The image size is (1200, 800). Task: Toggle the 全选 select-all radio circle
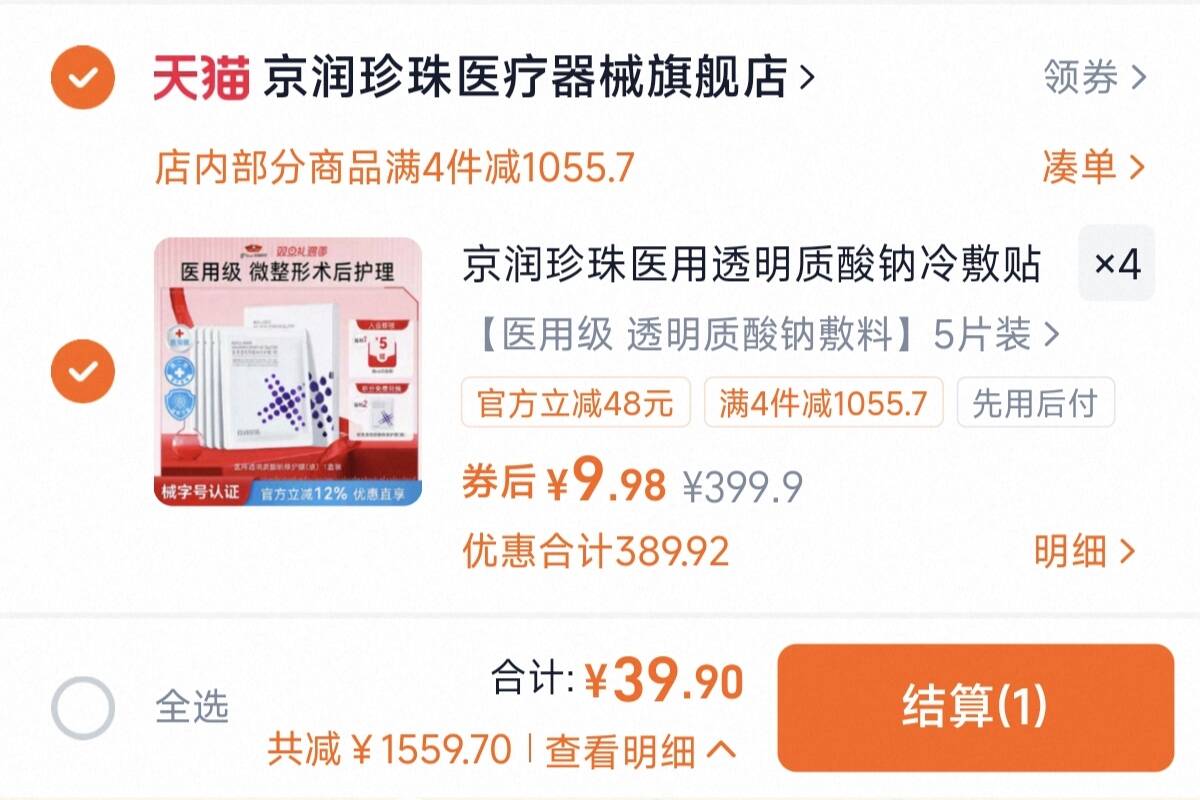click(83, 708)
